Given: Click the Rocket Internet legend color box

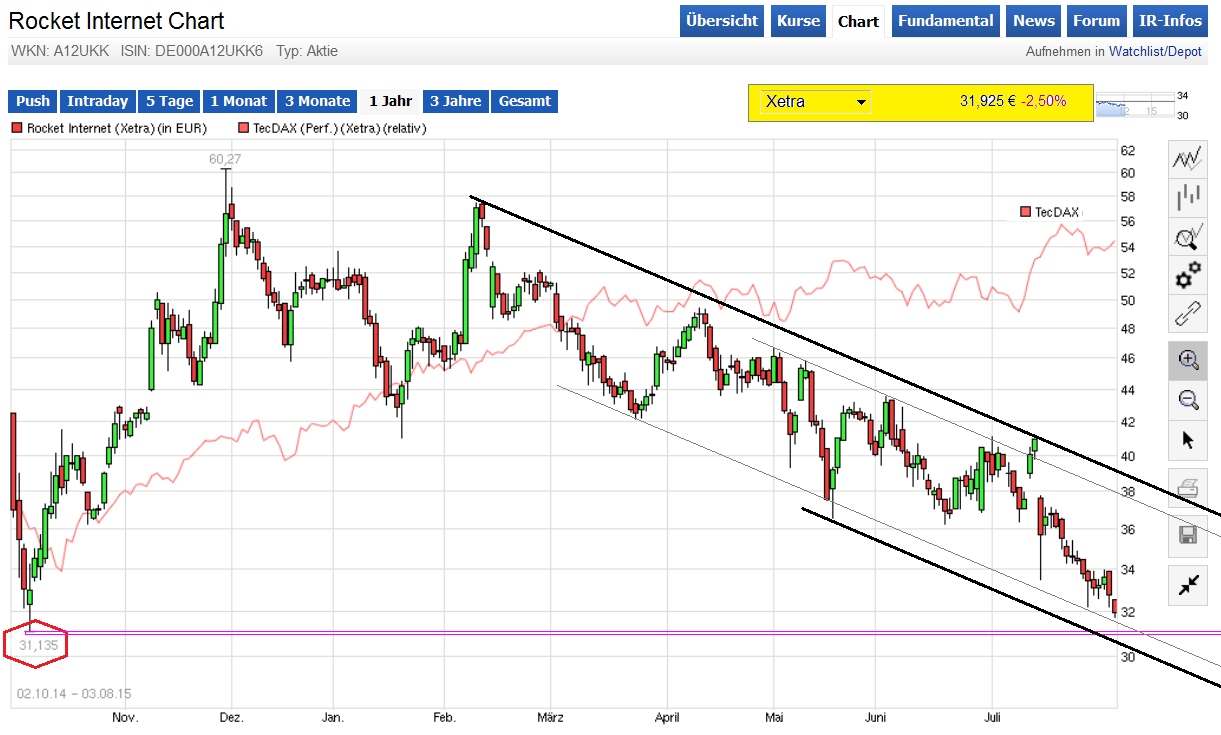Looking at the screenshot, I should coord(17,128).
